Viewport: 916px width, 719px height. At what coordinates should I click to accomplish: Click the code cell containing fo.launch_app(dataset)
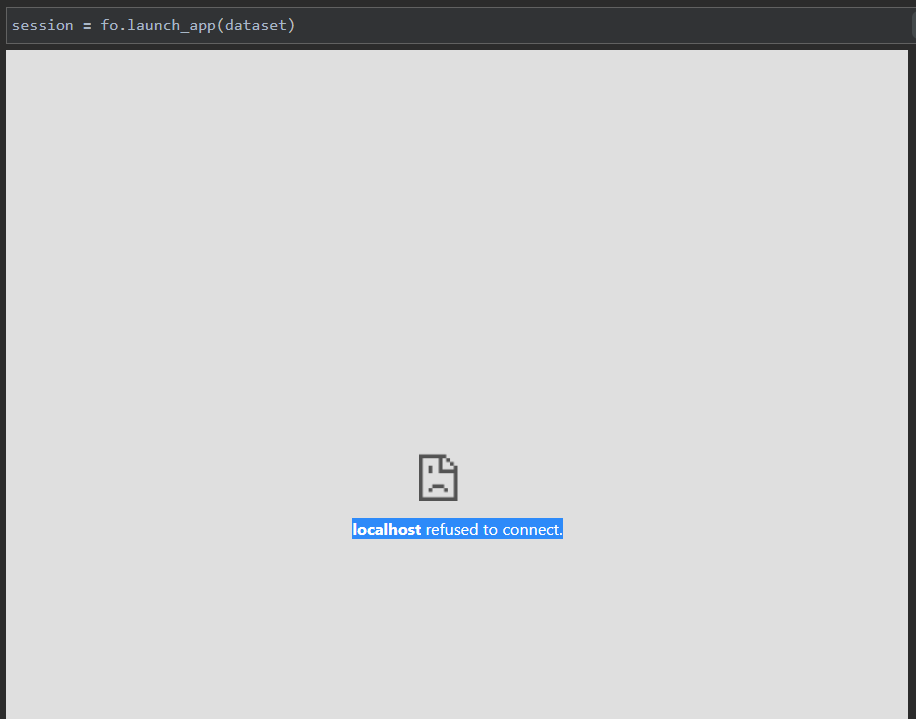pos(460,26)
